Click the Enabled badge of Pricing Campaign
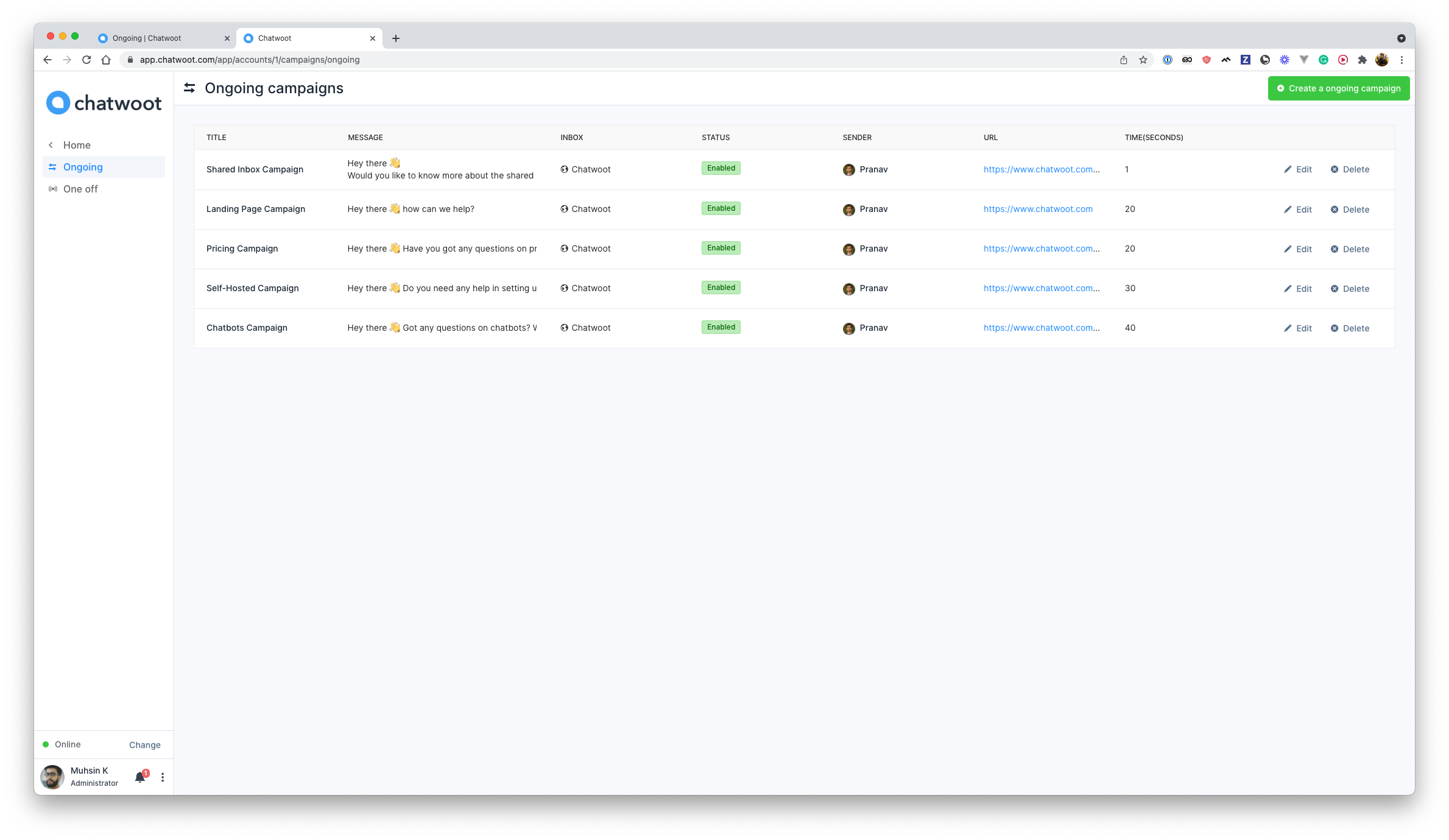 pyautogui.click(x=721, y=248)
